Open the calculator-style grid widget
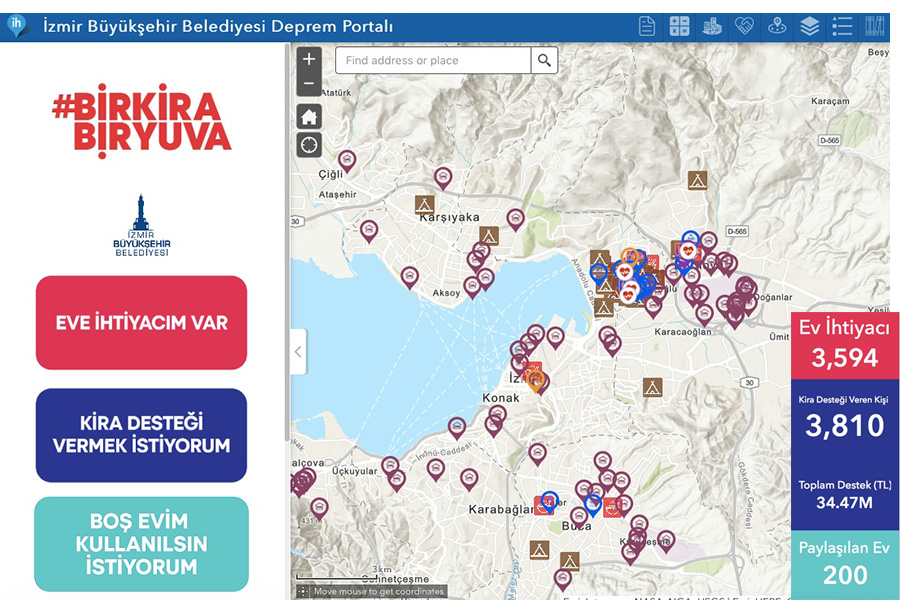The width and height of the screenshot is (900, 600). (x=680, y=27)
